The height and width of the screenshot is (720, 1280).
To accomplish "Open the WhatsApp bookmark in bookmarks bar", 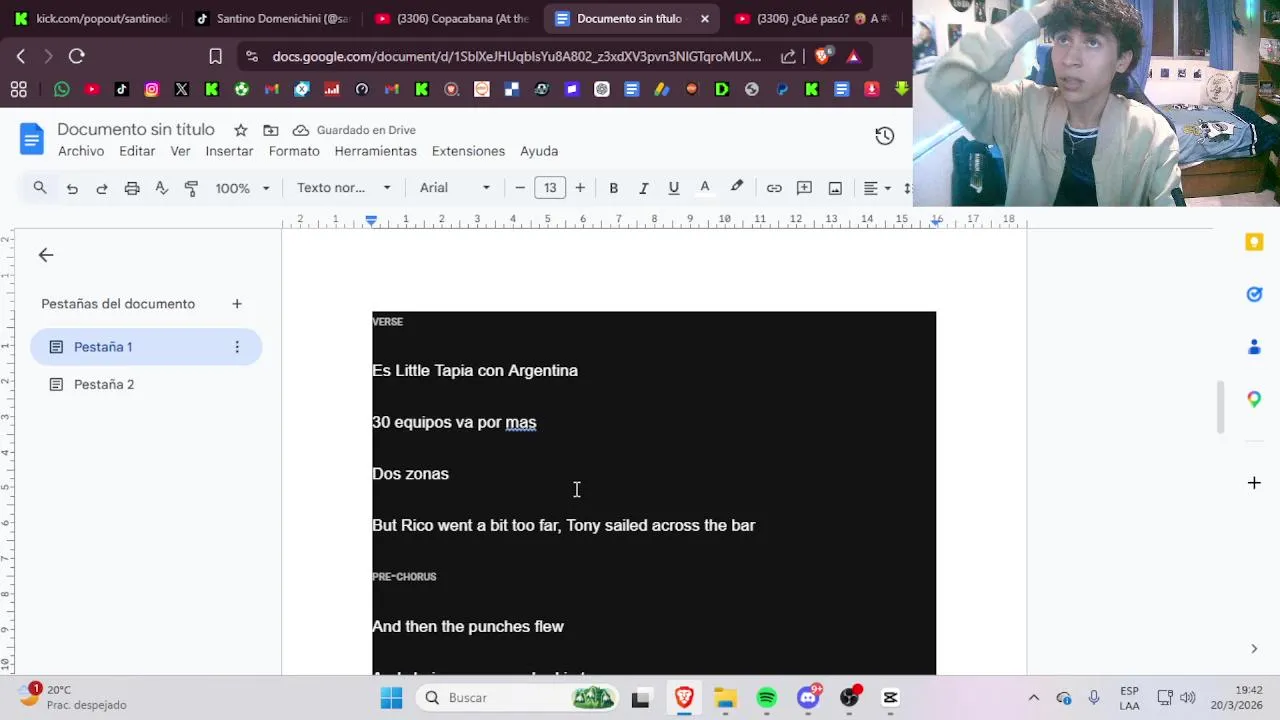I will point(62,89).
